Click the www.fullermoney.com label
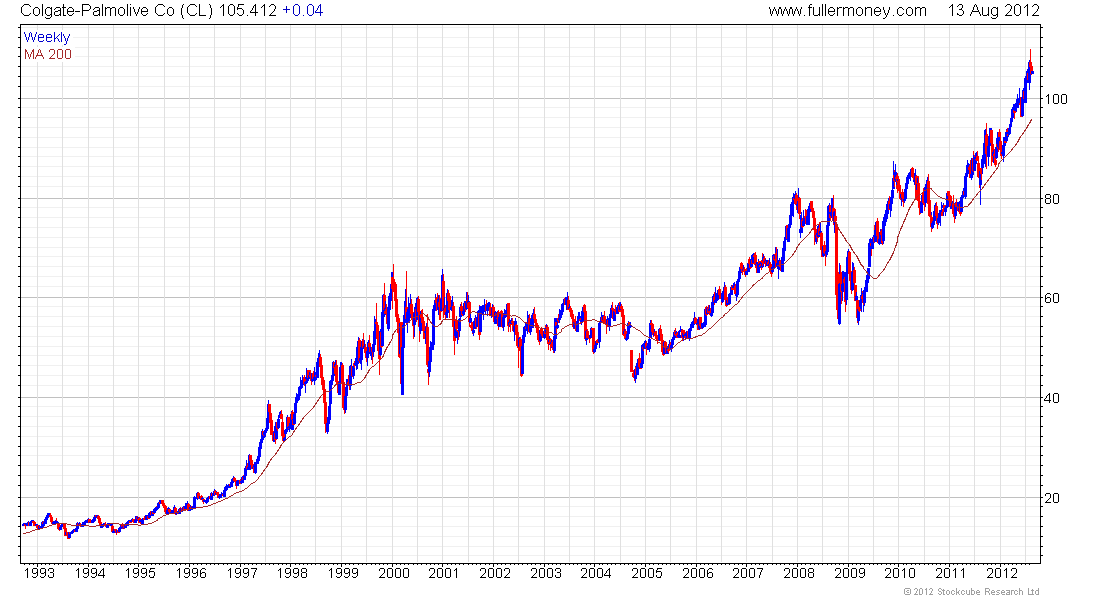Screen dimensions: 1100x600 [x=847, y=11]
